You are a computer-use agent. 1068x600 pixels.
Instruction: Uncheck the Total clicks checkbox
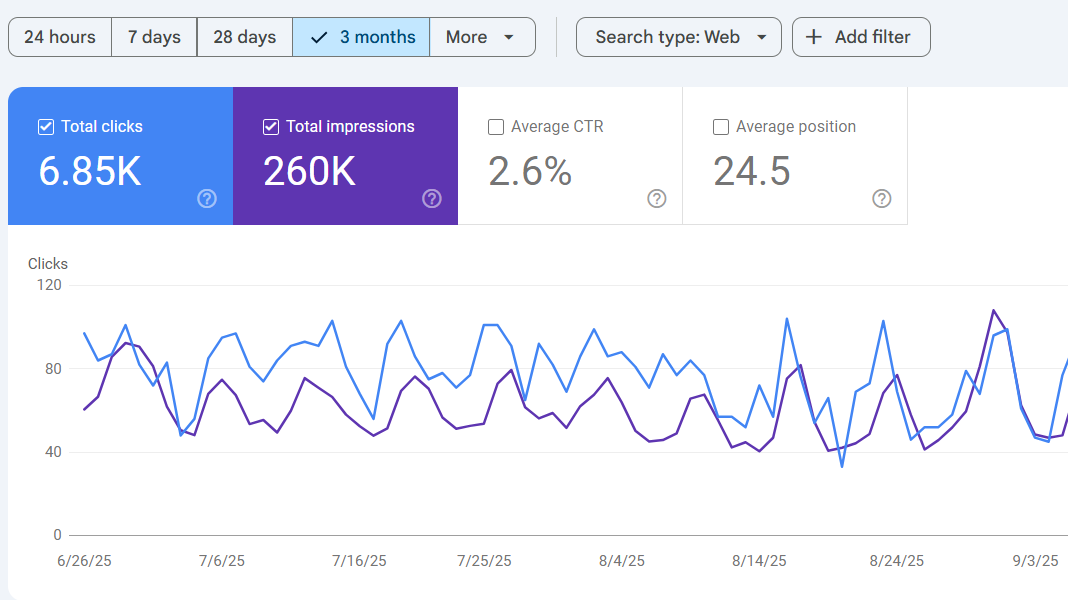45,127
